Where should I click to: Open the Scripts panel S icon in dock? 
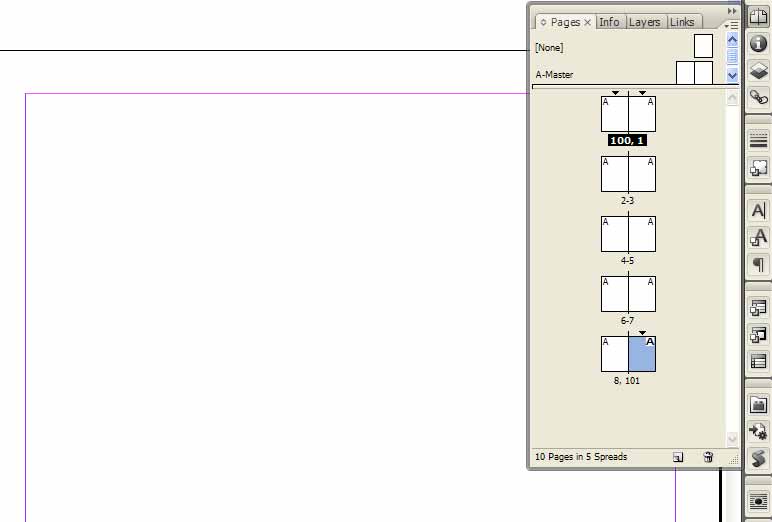pos(758,458)
